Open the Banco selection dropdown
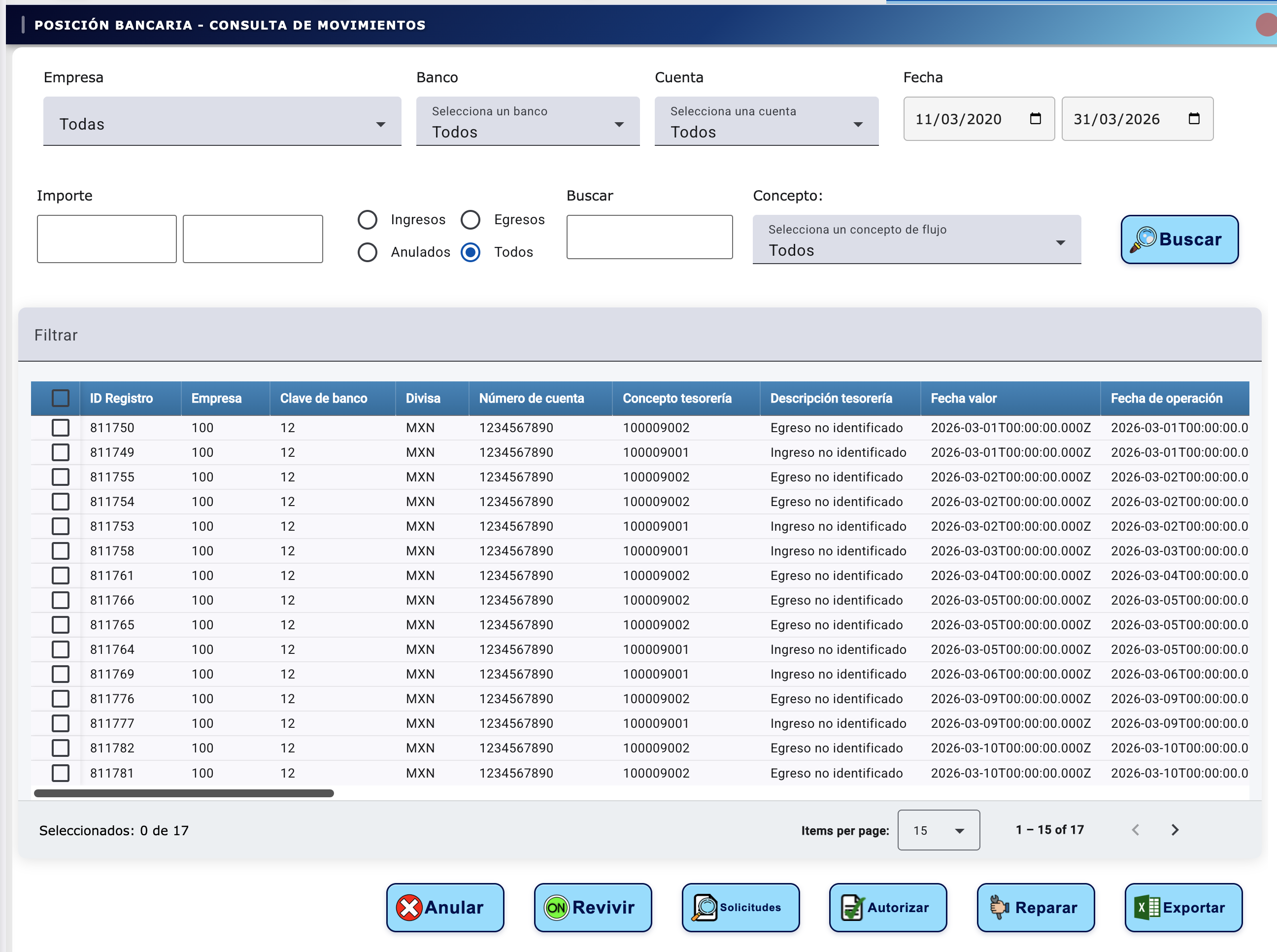 pos(527,123)
